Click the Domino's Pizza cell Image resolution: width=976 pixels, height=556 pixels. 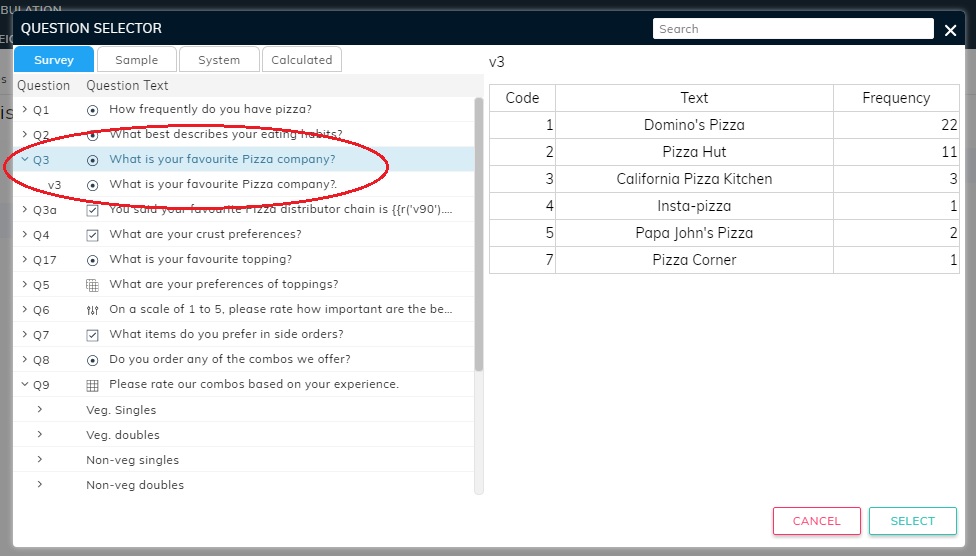[694, 125]
